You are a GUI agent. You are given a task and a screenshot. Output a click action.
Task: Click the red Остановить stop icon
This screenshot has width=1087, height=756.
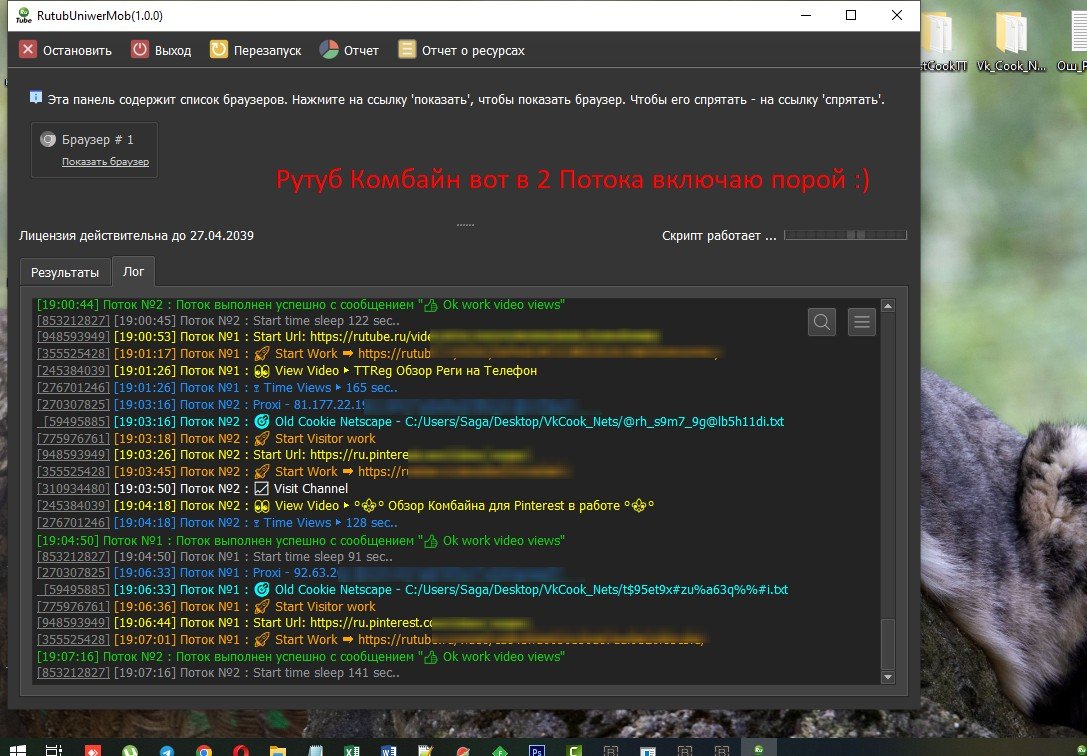(x=29, y=50)
